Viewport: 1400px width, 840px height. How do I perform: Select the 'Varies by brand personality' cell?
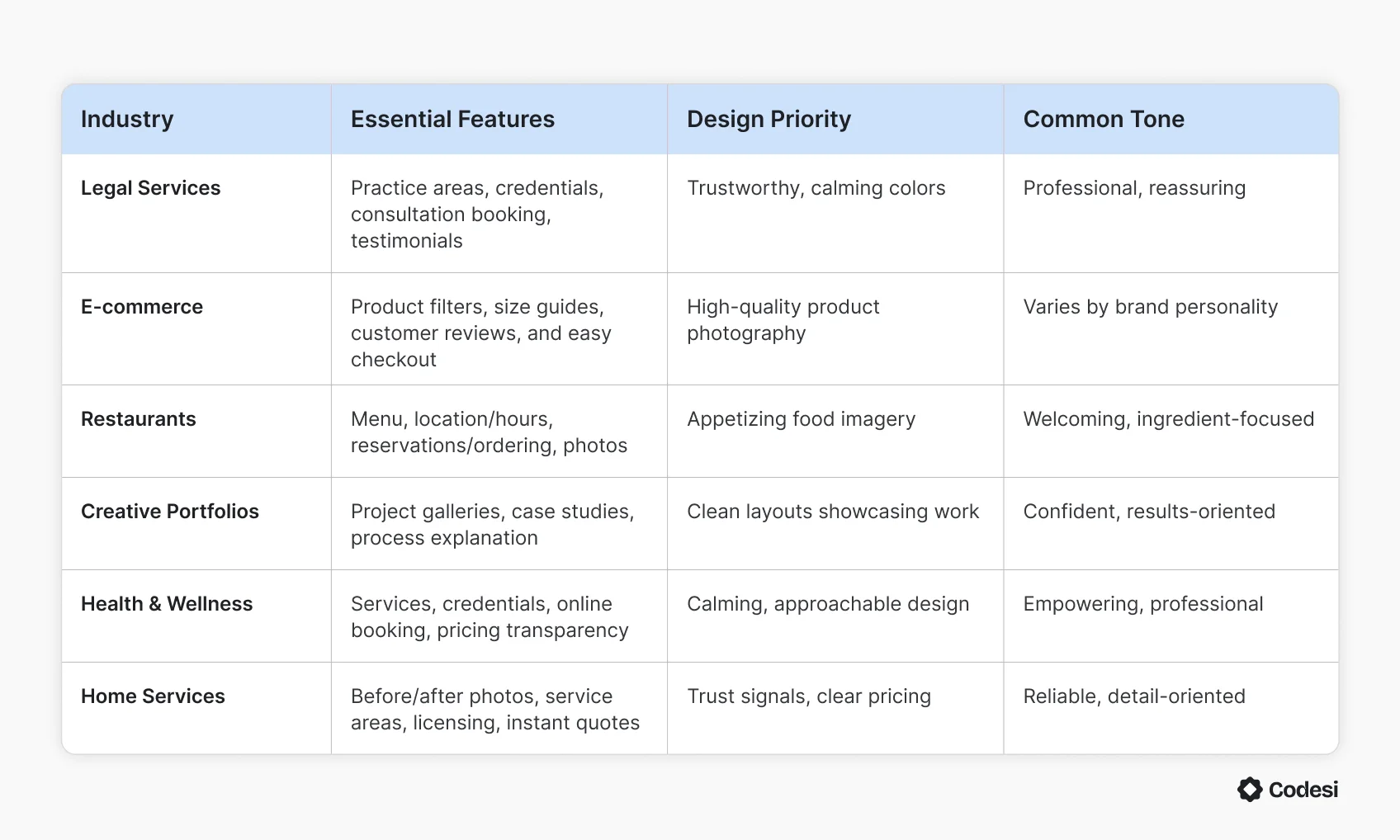(1150, 307)
